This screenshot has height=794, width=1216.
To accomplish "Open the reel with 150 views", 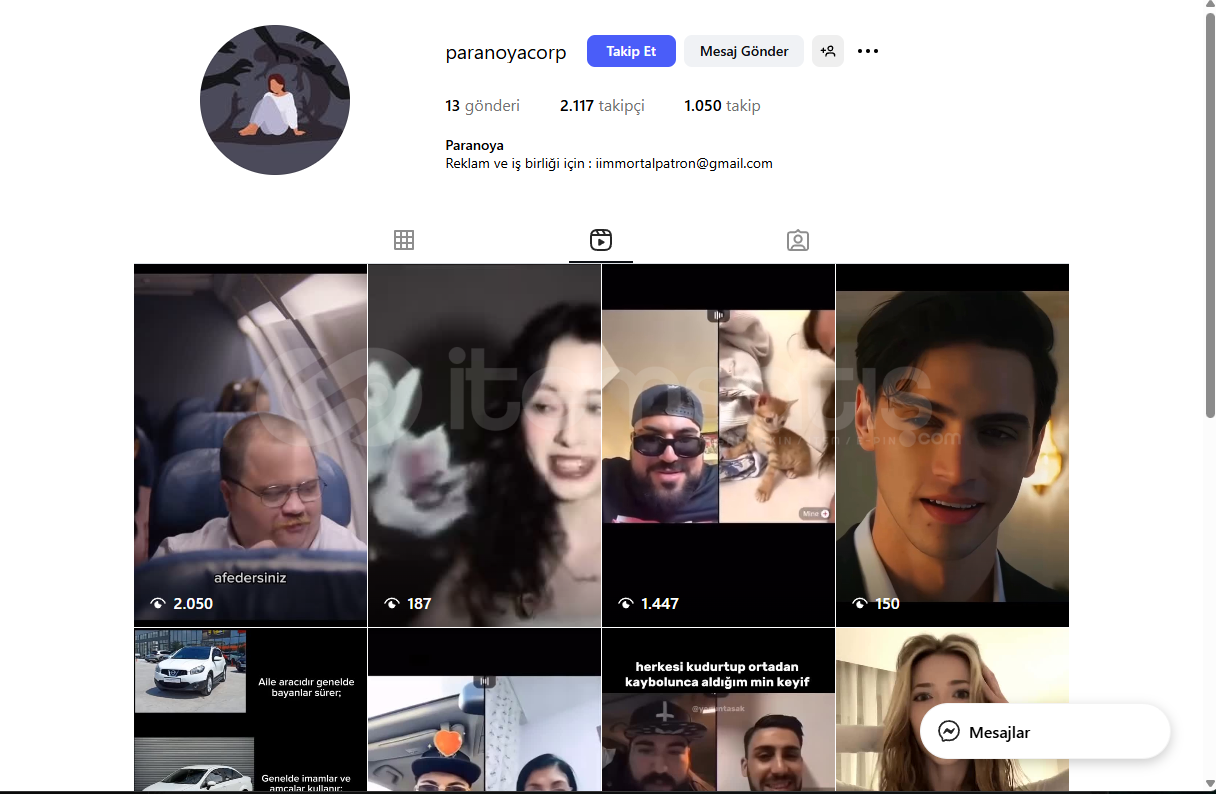I will (952, 445).
